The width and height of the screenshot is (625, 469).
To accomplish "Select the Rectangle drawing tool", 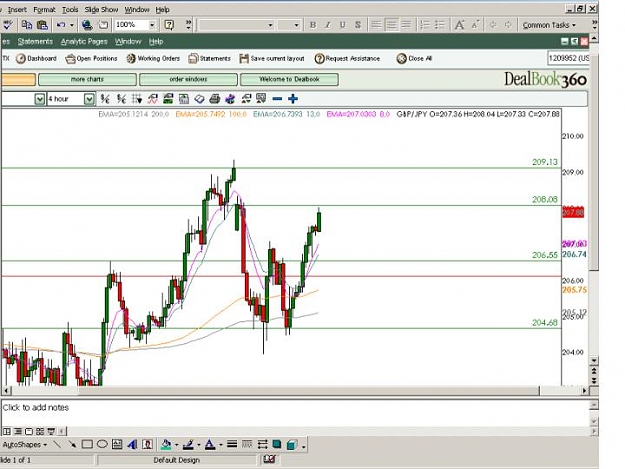I will (87, 444).
